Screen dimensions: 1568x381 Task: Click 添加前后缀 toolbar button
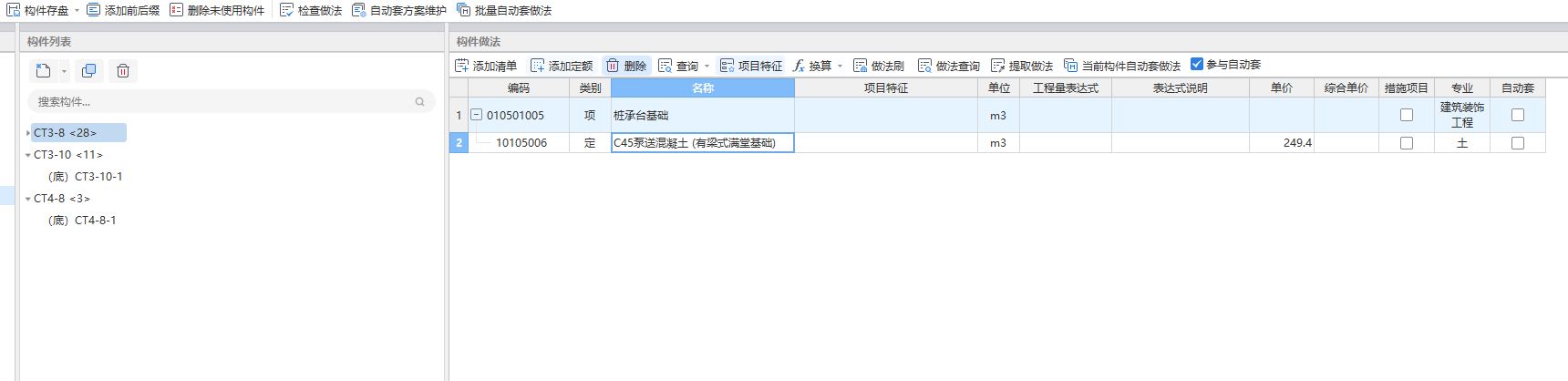coord(123,10)
